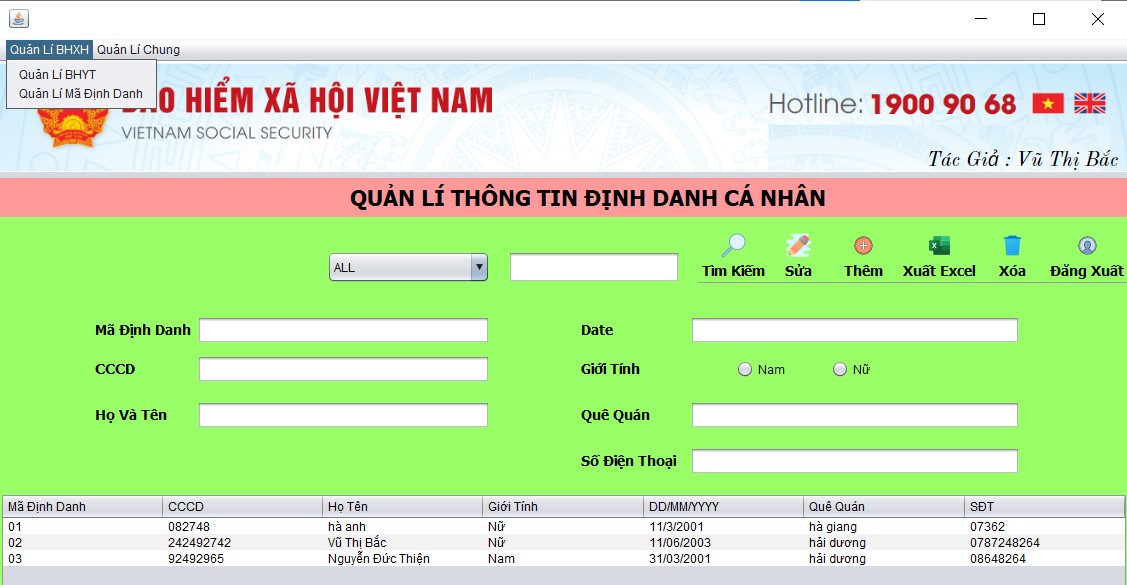Choose Quản Lí BHYT menu entry
This screenshot has width=1127, height=585.
pyautogui.click(x=58, y=74)
